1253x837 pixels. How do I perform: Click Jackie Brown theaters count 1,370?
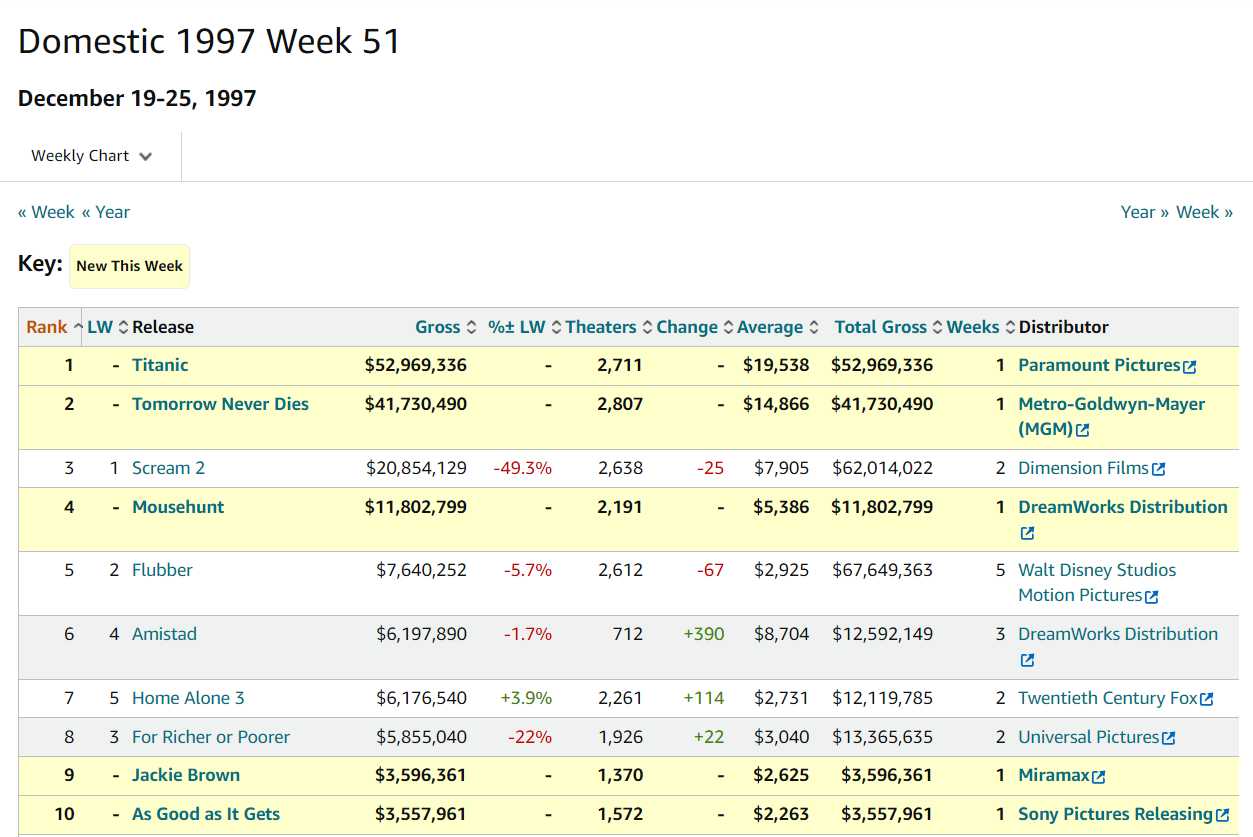620,775
